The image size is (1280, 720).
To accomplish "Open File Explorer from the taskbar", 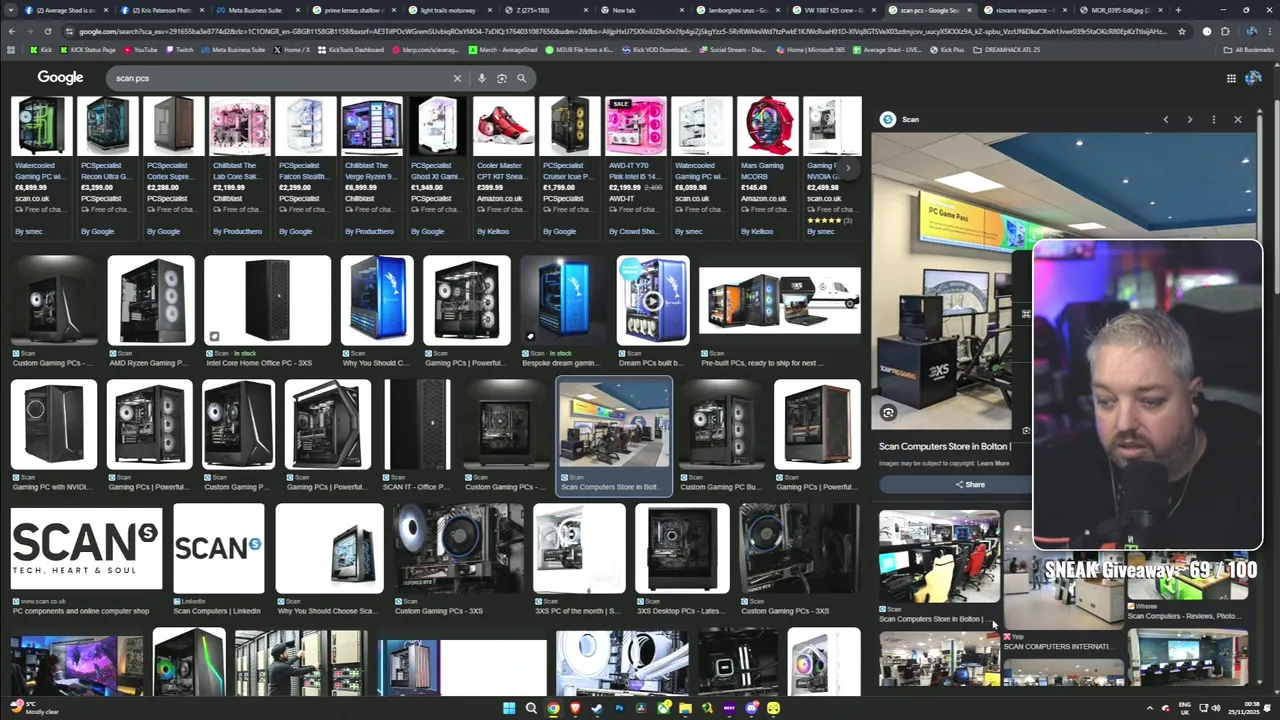I will tap(686, 708).
